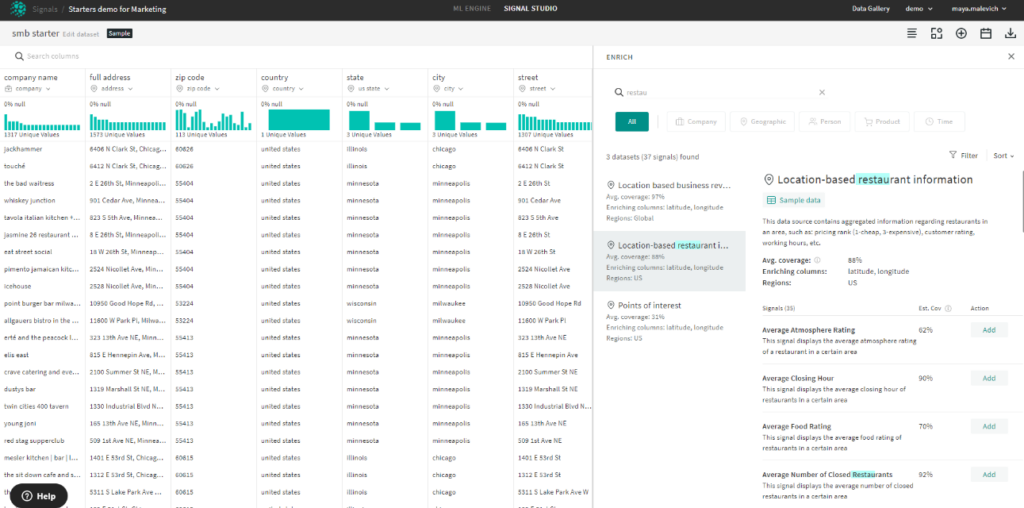Open the Sample data button
This screenshot has height=508, width=1024.
793,200
